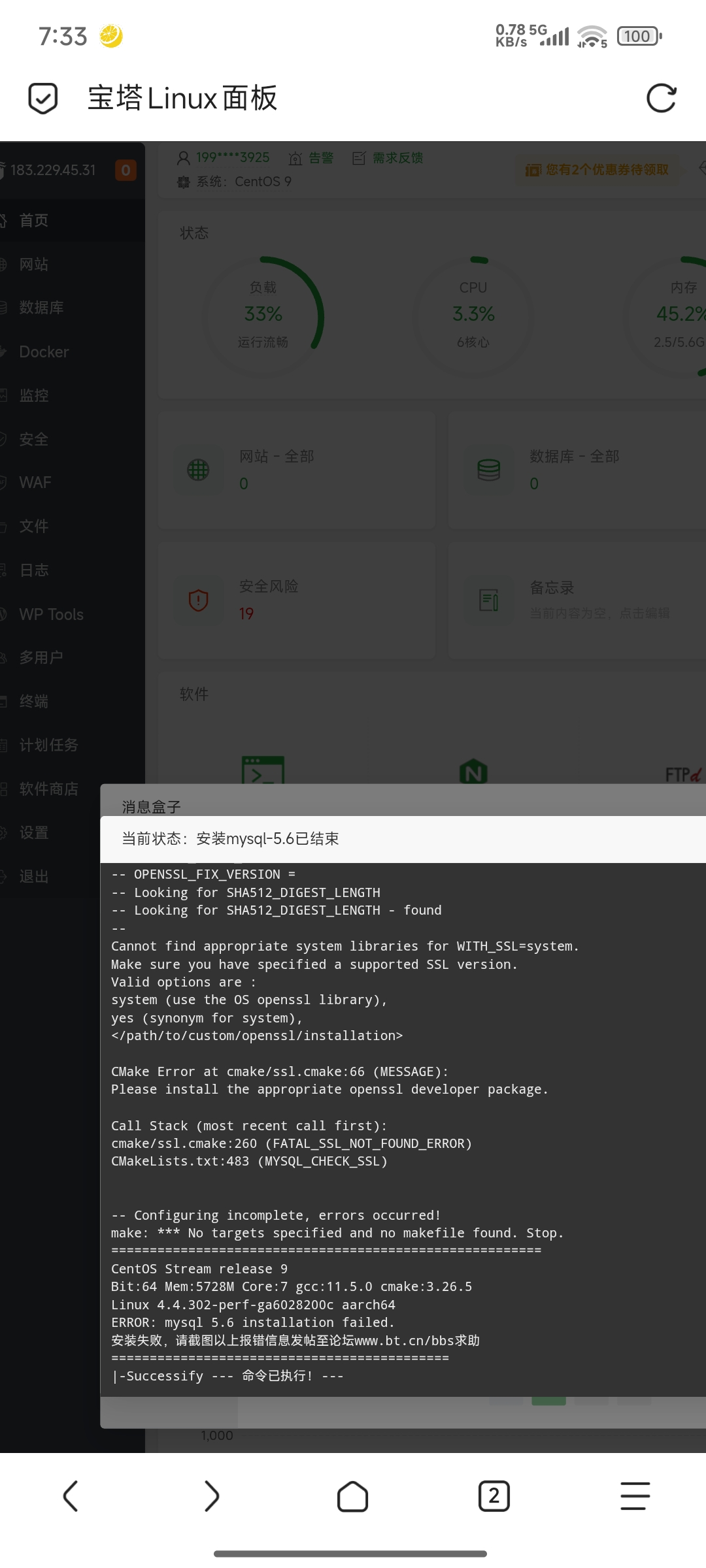This screenshot has height=1568, width=706.
Task: Click the log line 'CMake Error at cmake/ssl.cmake:66'
Action: 280,1071
